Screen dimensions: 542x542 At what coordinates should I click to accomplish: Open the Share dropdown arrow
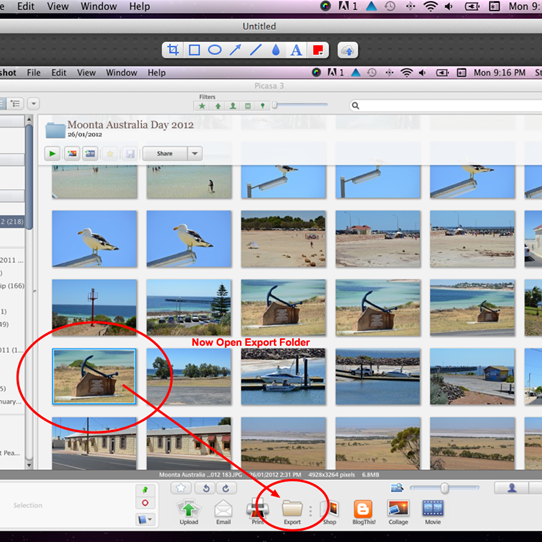[x=195, y=153]
